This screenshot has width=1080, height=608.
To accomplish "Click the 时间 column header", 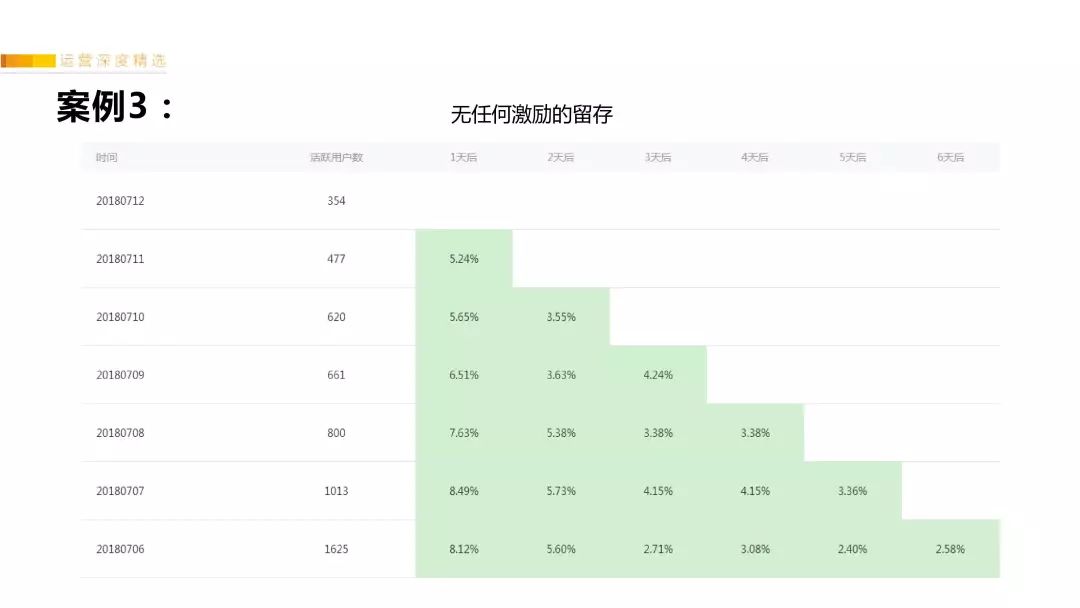I will [x=107, y=158].
